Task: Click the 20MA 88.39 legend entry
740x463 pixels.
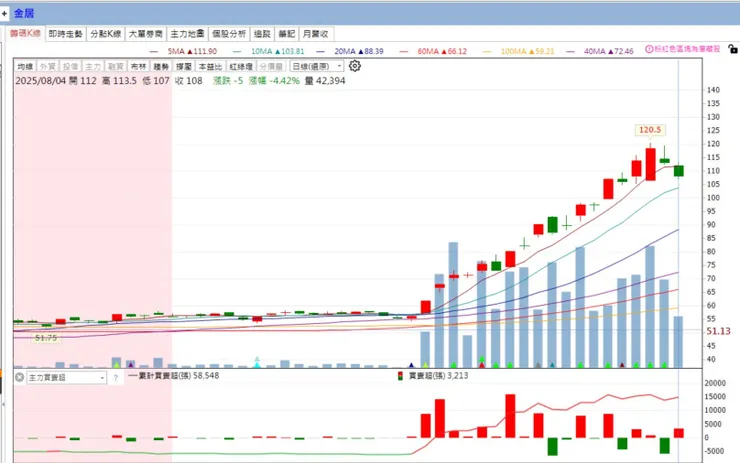Action: 350,51
